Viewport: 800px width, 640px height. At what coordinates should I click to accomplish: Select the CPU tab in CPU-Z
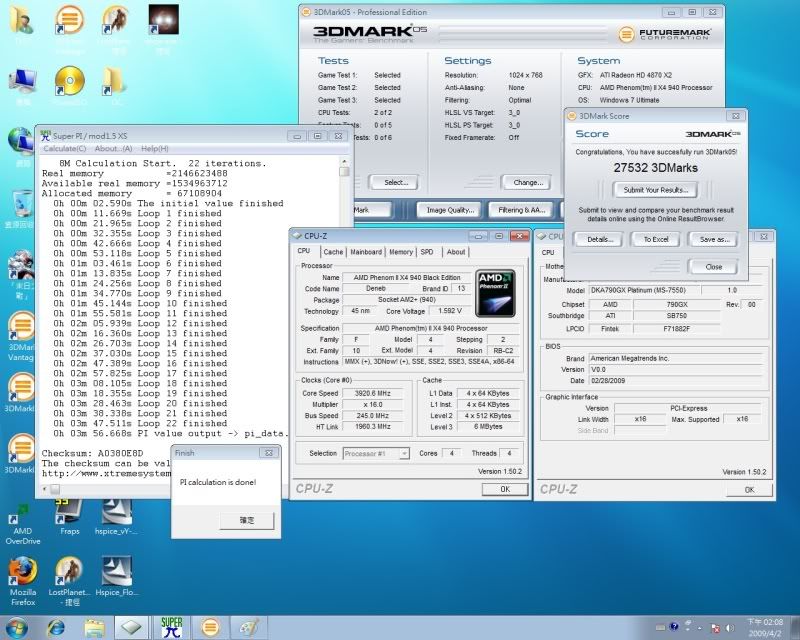[304, 251]
